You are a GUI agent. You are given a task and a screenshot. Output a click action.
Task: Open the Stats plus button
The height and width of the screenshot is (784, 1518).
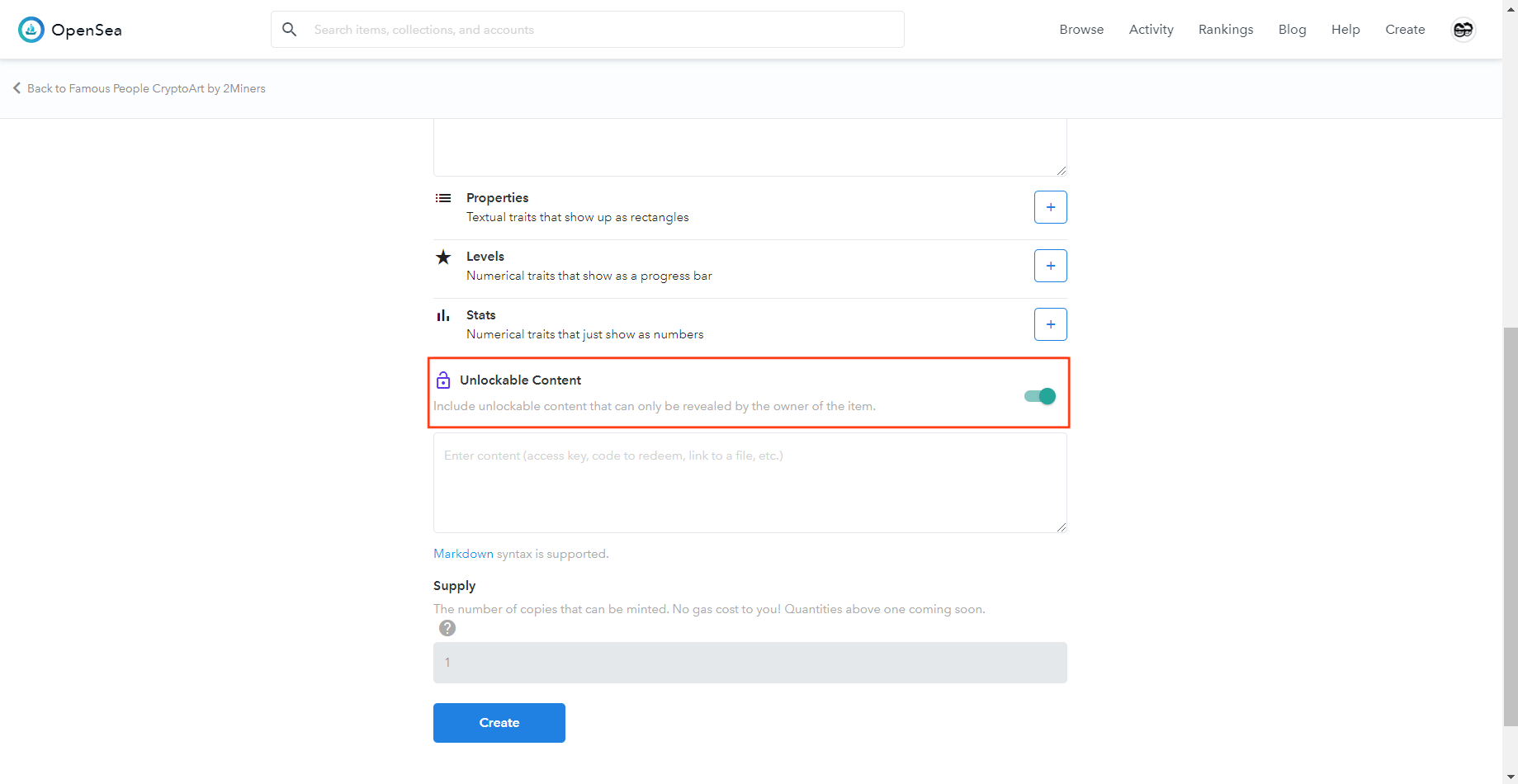(1050, 324)
